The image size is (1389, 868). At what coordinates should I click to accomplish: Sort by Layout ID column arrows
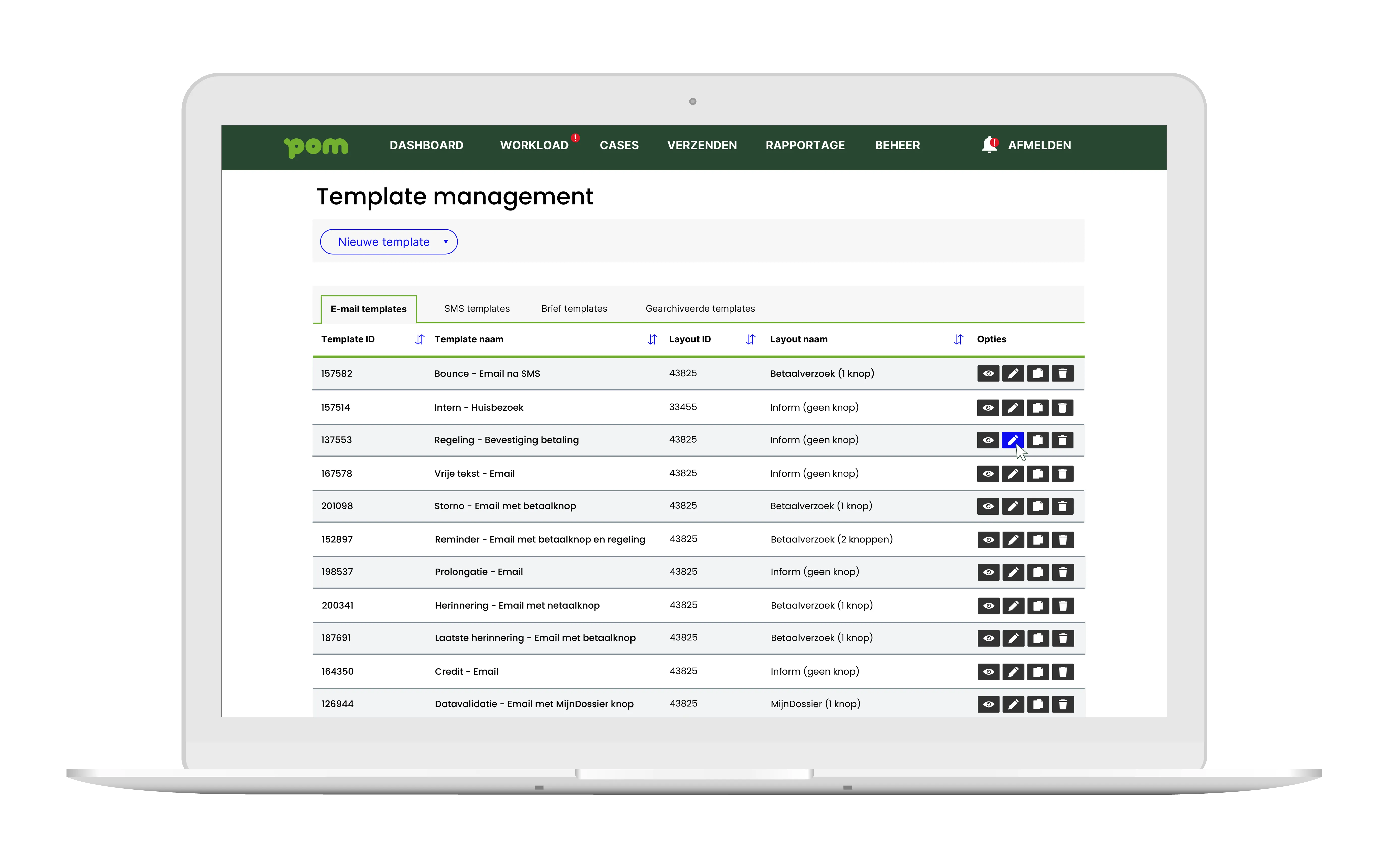751,339
